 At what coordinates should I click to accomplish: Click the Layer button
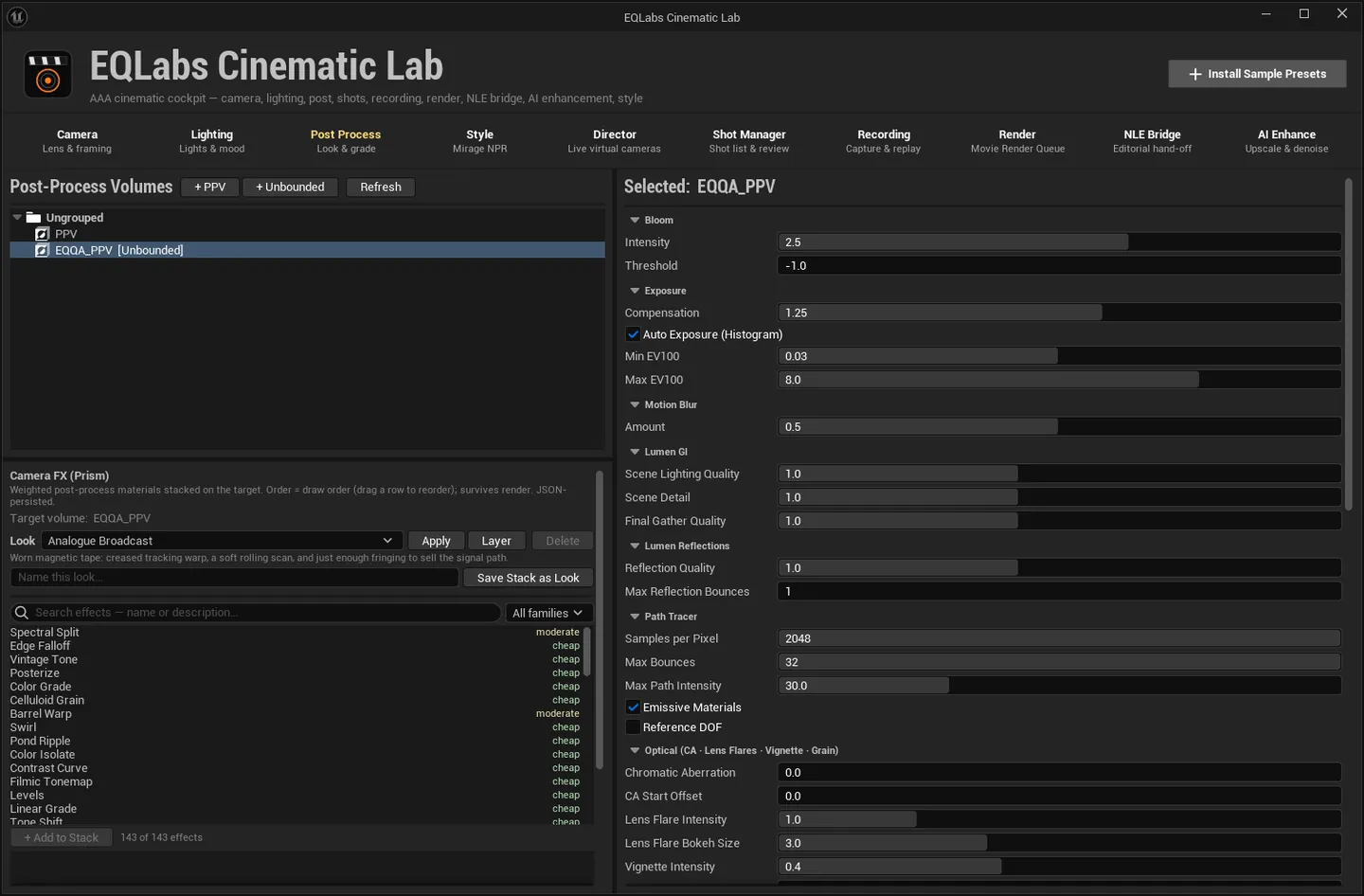click(496, 541)
